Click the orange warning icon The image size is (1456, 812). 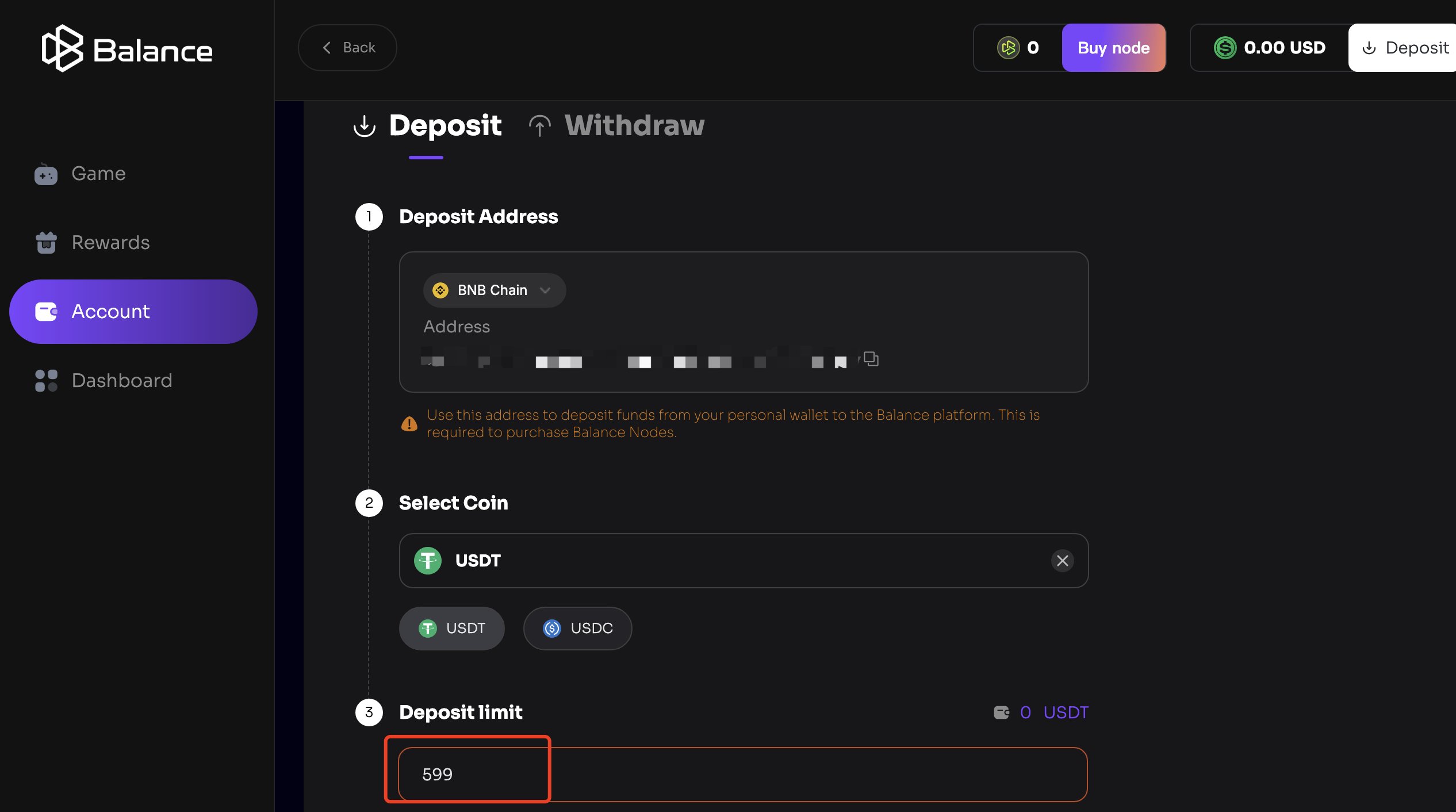click(x=409, y=424)
